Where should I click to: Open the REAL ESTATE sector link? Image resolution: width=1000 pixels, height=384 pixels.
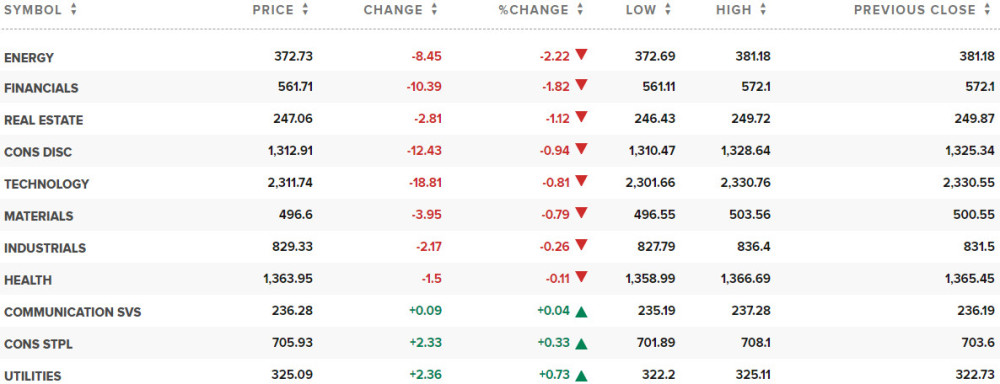[x=43, y=120]
